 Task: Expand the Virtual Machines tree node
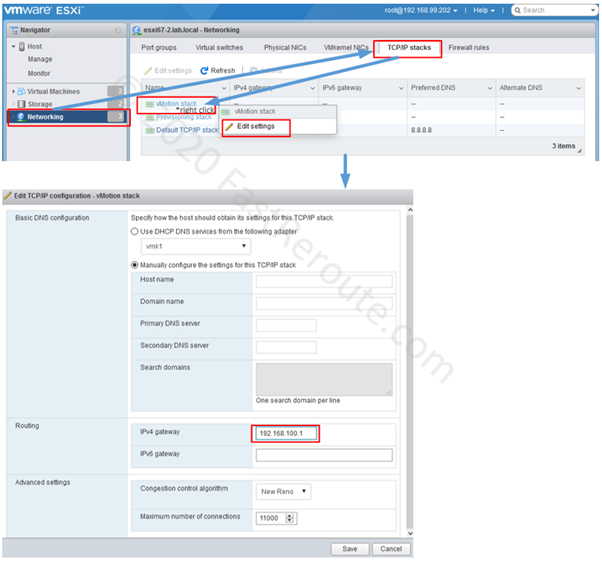pyautogui.click(x=13, y=91)
